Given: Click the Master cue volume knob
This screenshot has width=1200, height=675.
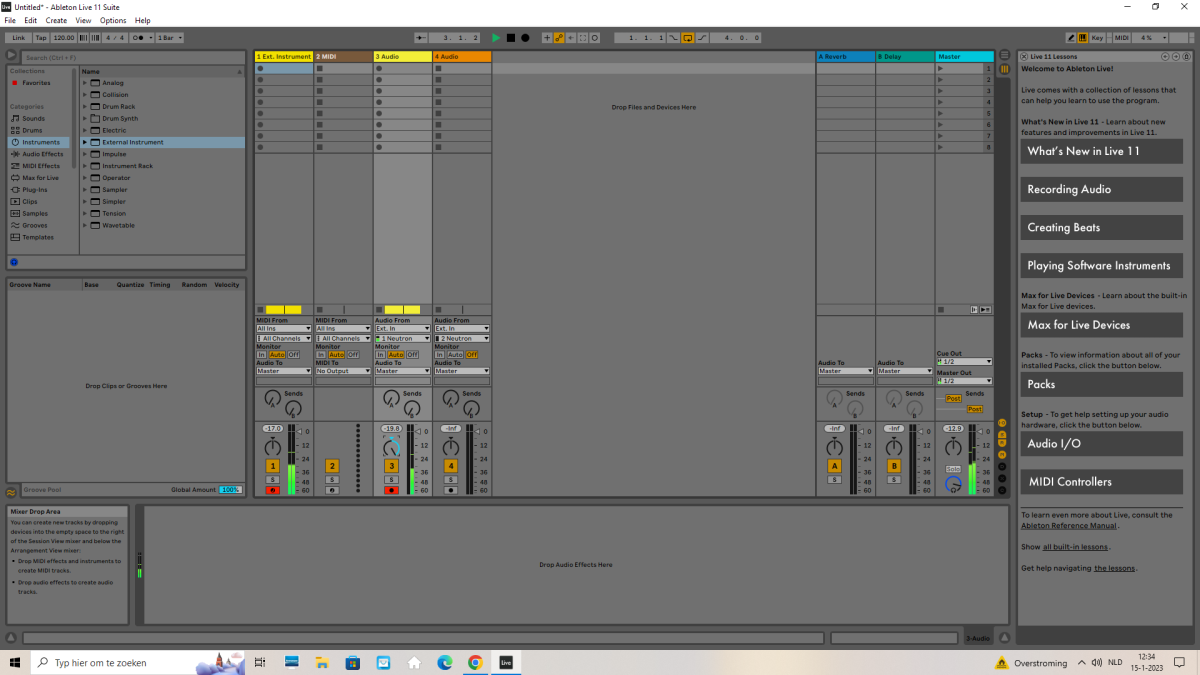Looking at the screenshot, I should [953, 484].
